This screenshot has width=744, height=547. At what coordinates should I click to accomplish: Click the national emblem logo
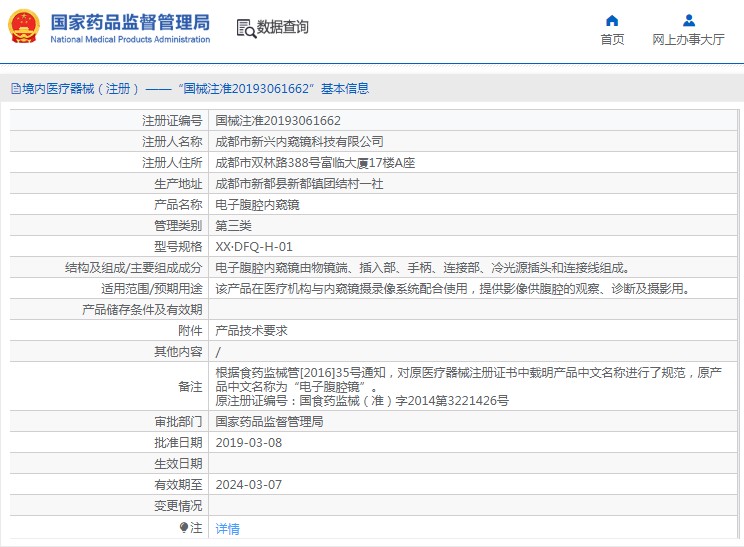click(x=24, y=27)
